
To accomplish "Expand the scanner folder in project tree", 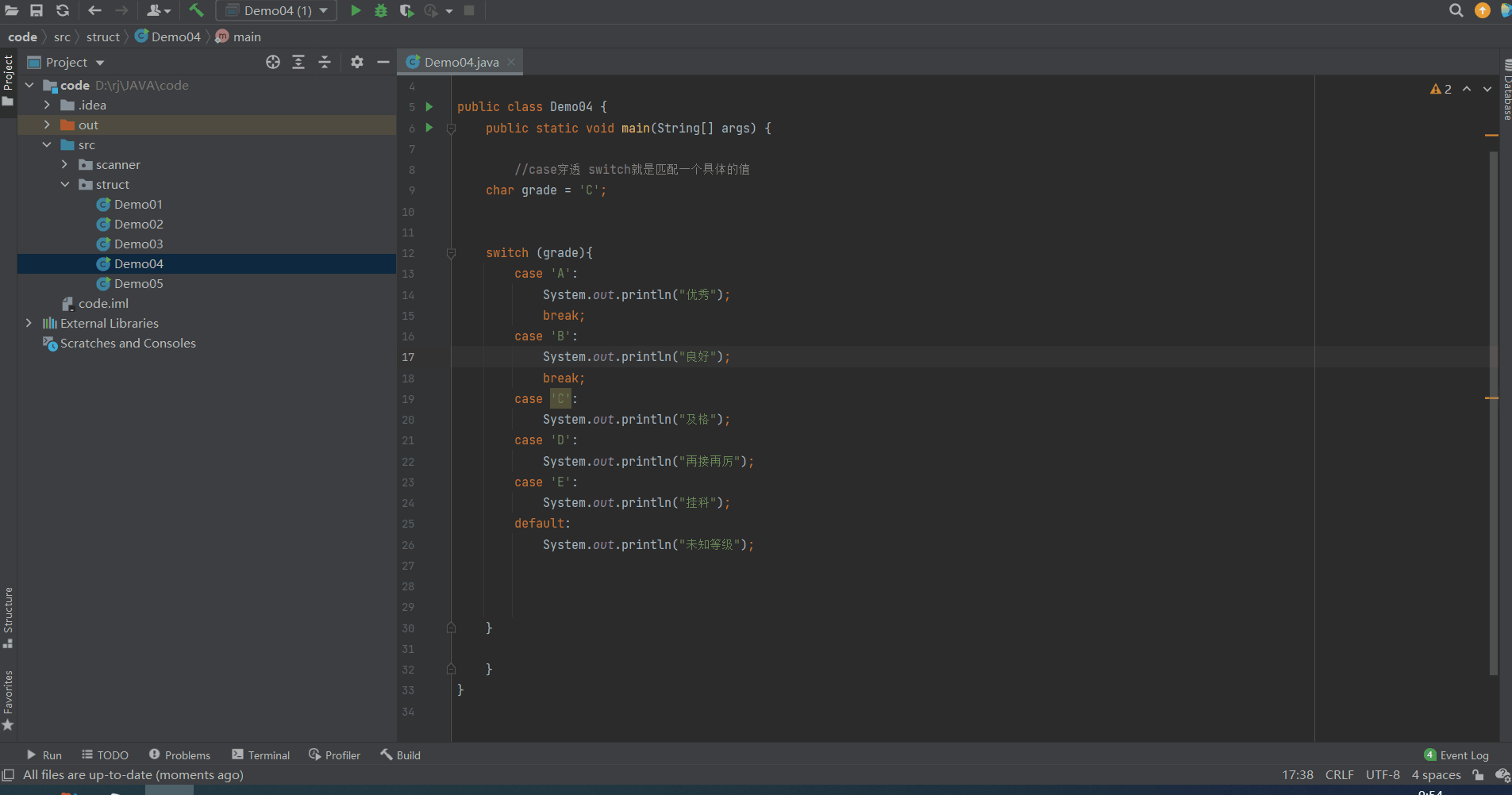I will click(65, 164).
